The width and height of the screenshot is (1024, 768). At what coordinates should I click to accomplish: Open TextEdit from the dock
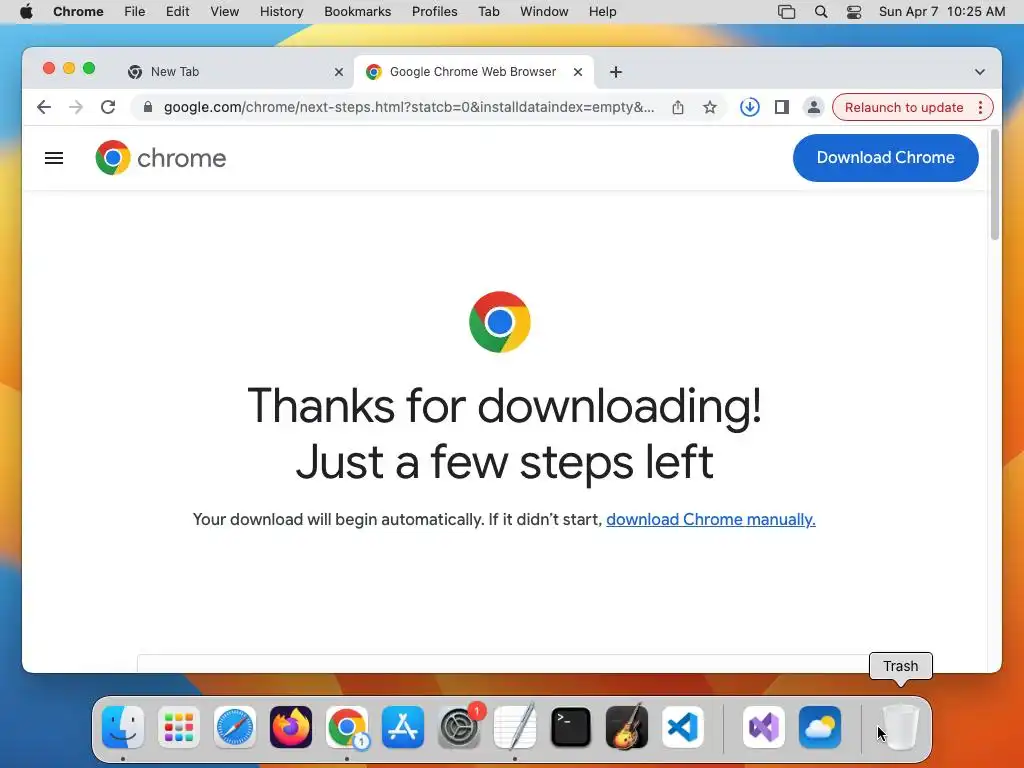coord(515,727)
